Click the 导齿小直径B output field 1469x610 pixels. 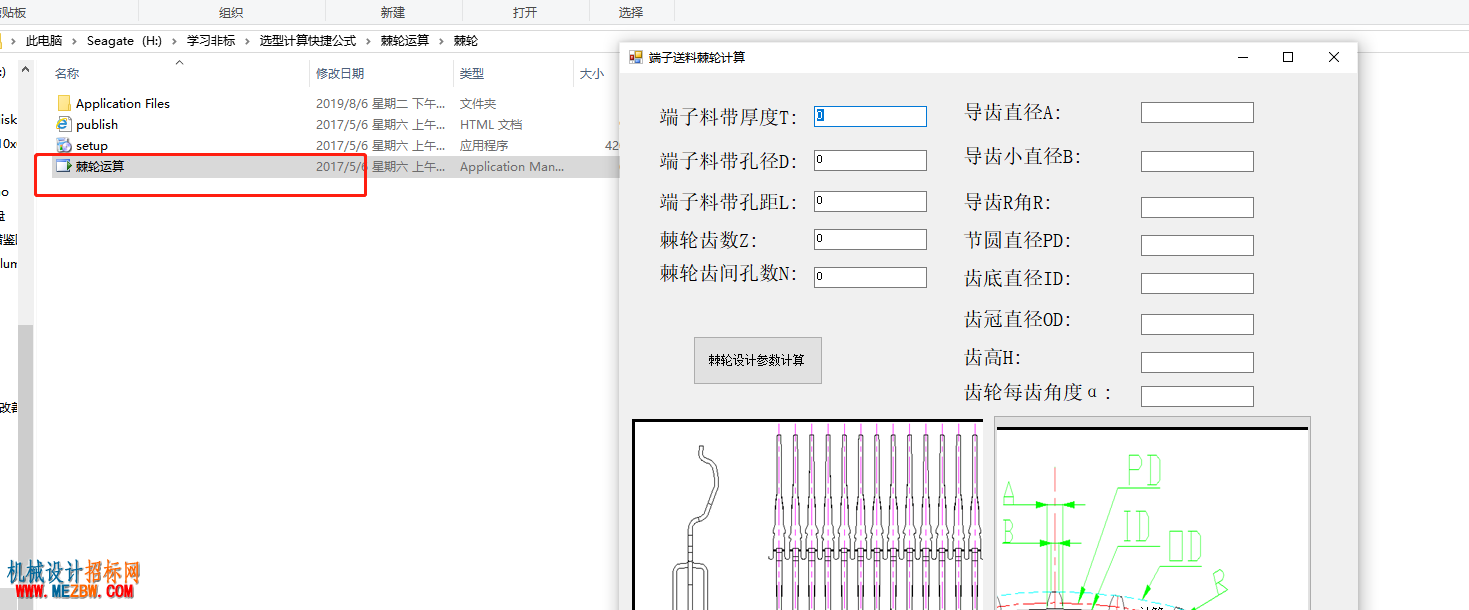(x=1197, y=161)
